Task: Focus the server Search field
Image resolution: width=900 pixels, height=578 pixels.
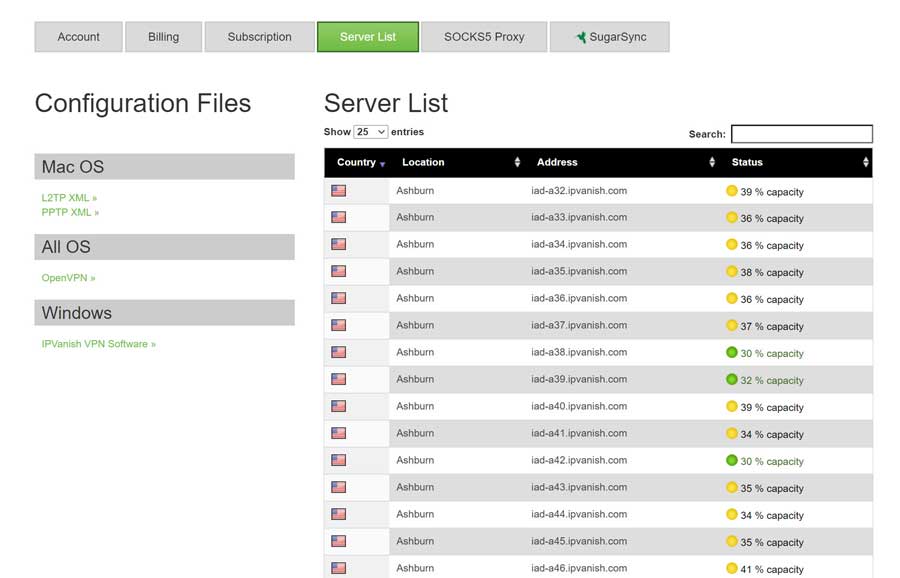Action: tap(802, 134)
